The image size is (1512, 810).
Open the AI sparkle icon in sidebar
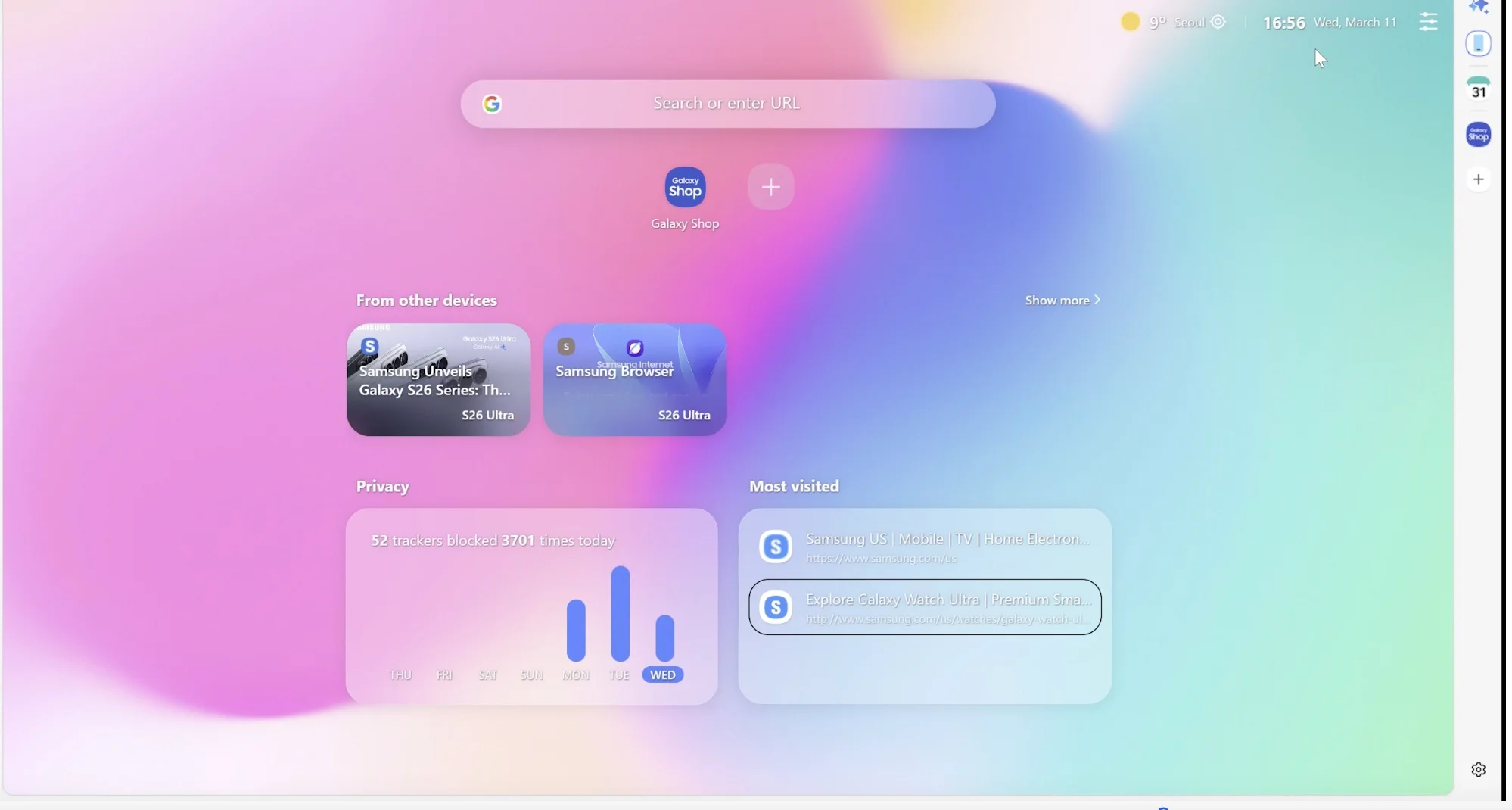tap(1479, 7)
